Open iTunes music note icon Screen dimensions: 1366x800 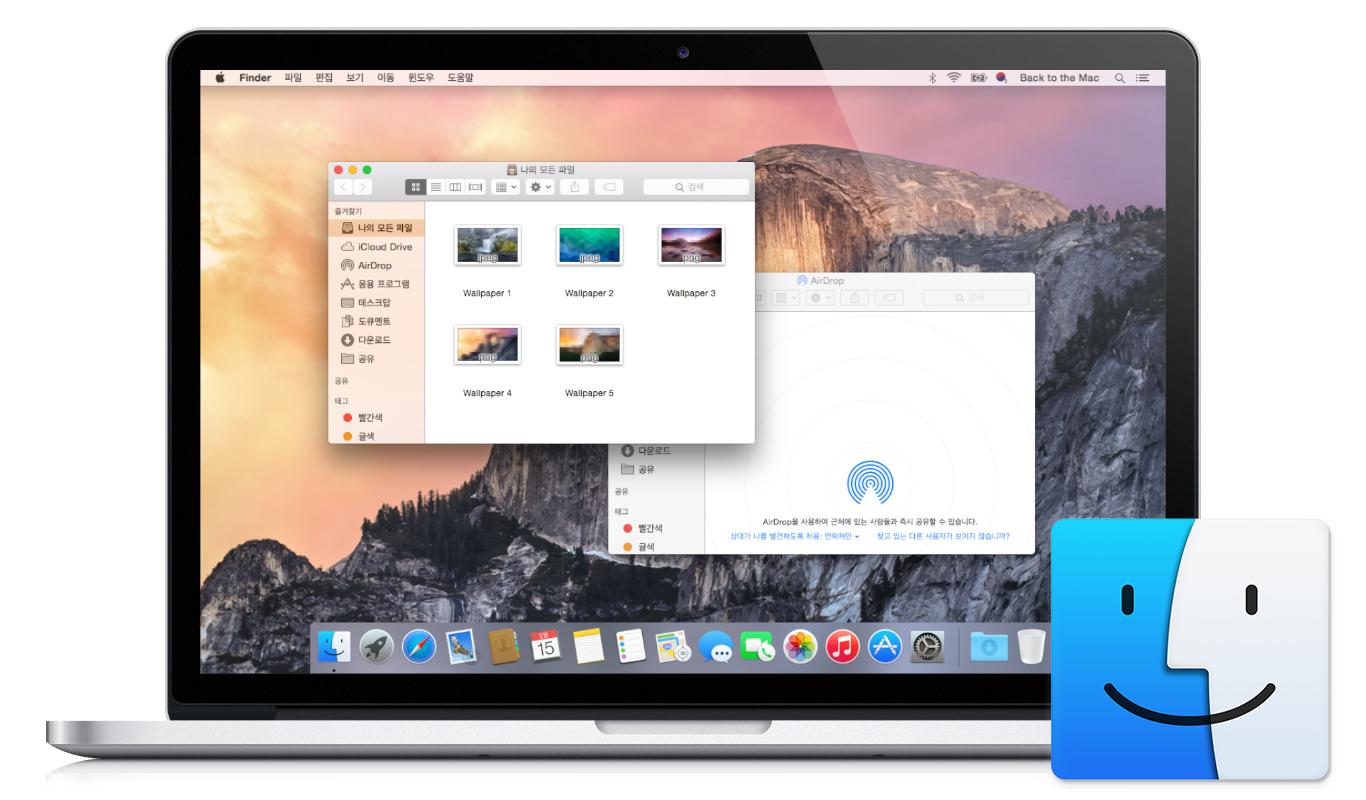click(x=843, y=647)
